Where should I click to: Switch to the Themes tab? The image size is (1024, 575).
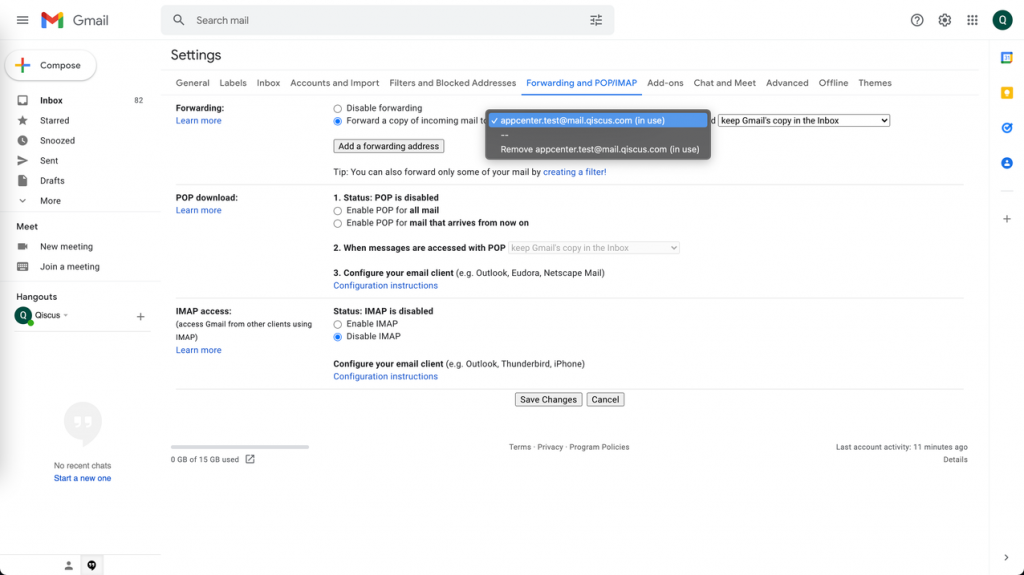[x=874, y=83]
